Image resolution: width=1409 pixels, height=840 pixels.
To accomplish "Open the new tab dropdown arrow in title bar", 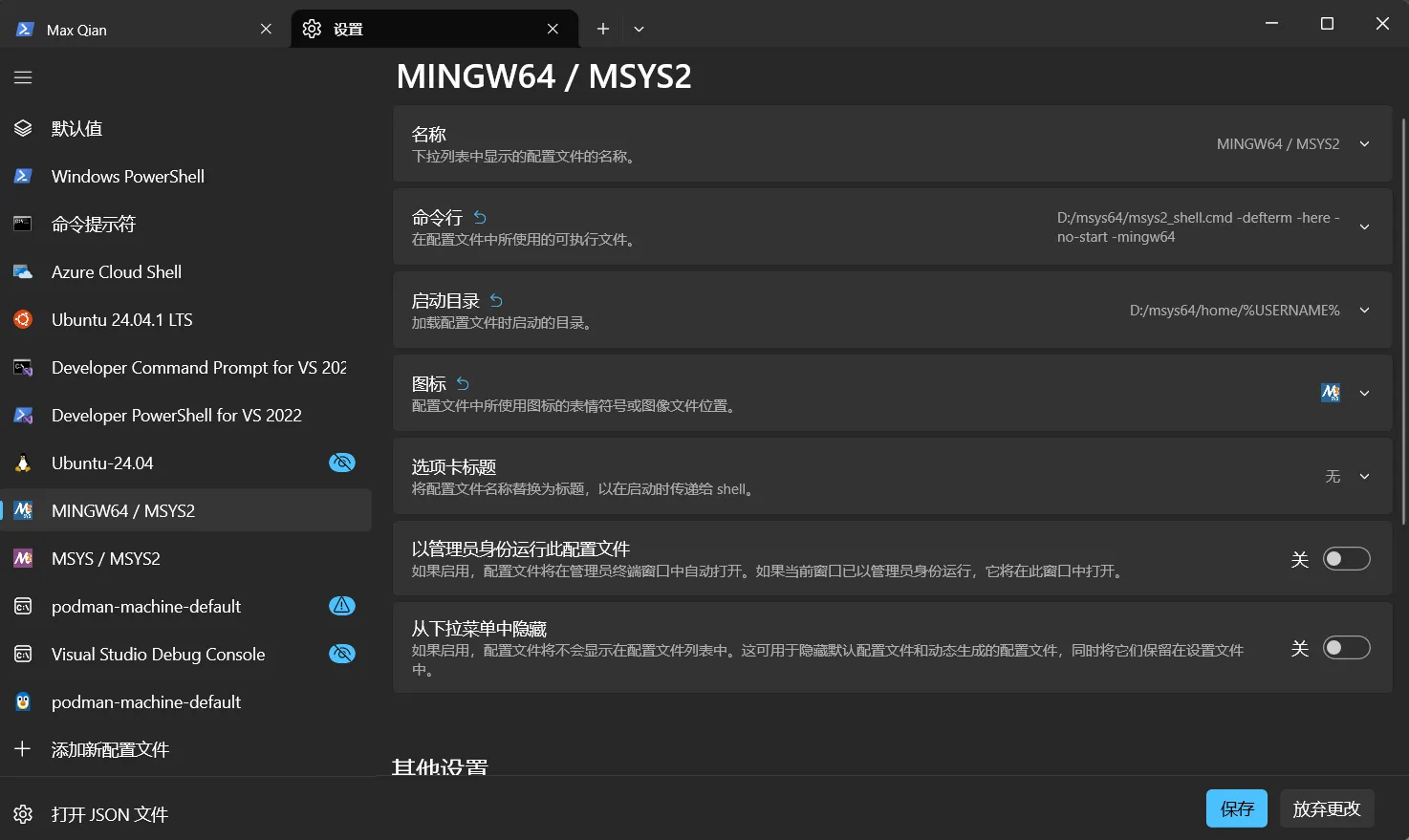I will [x=639, y=30].
